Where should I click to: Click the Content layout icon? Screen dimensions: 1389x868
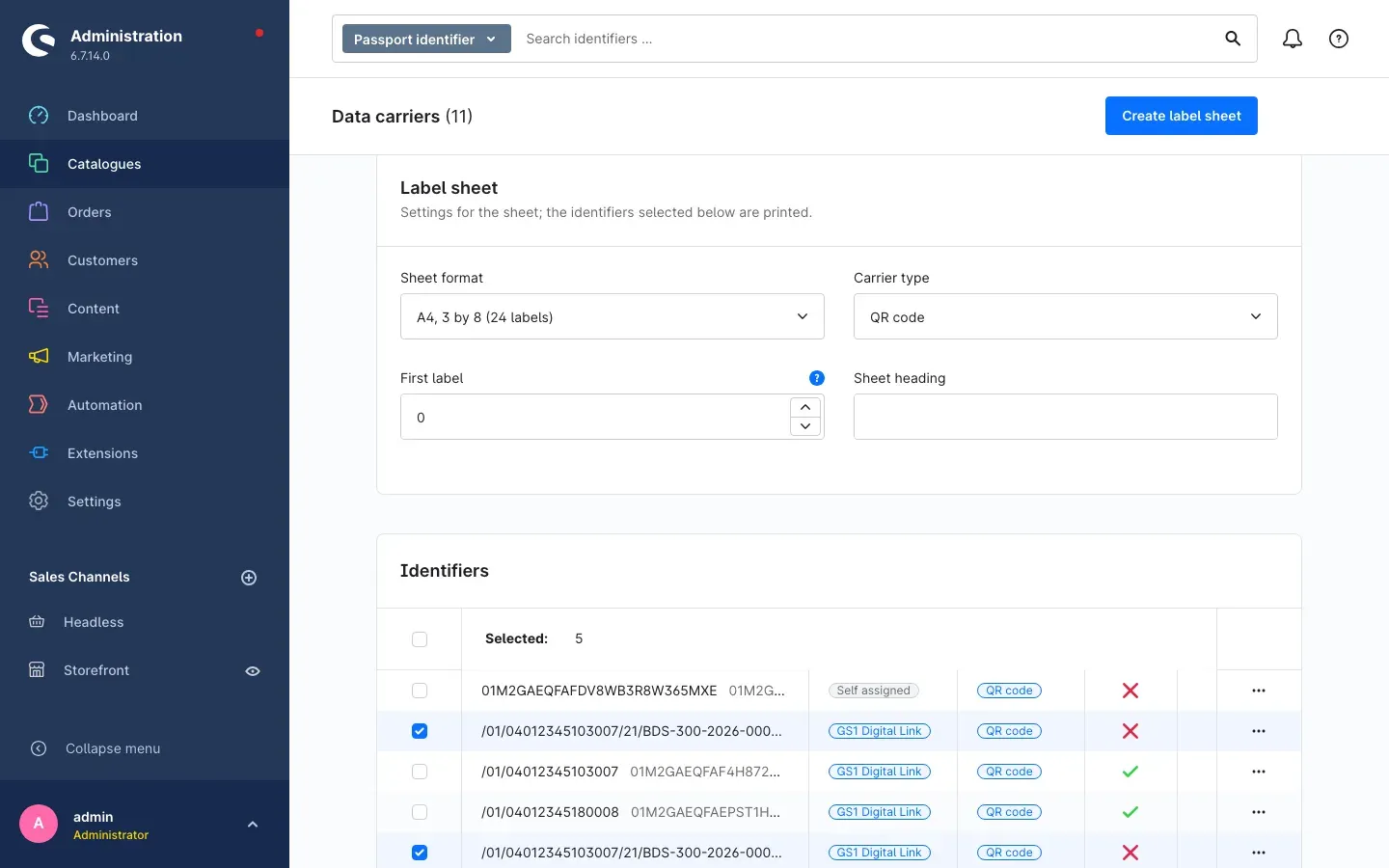tap(39, 309)
